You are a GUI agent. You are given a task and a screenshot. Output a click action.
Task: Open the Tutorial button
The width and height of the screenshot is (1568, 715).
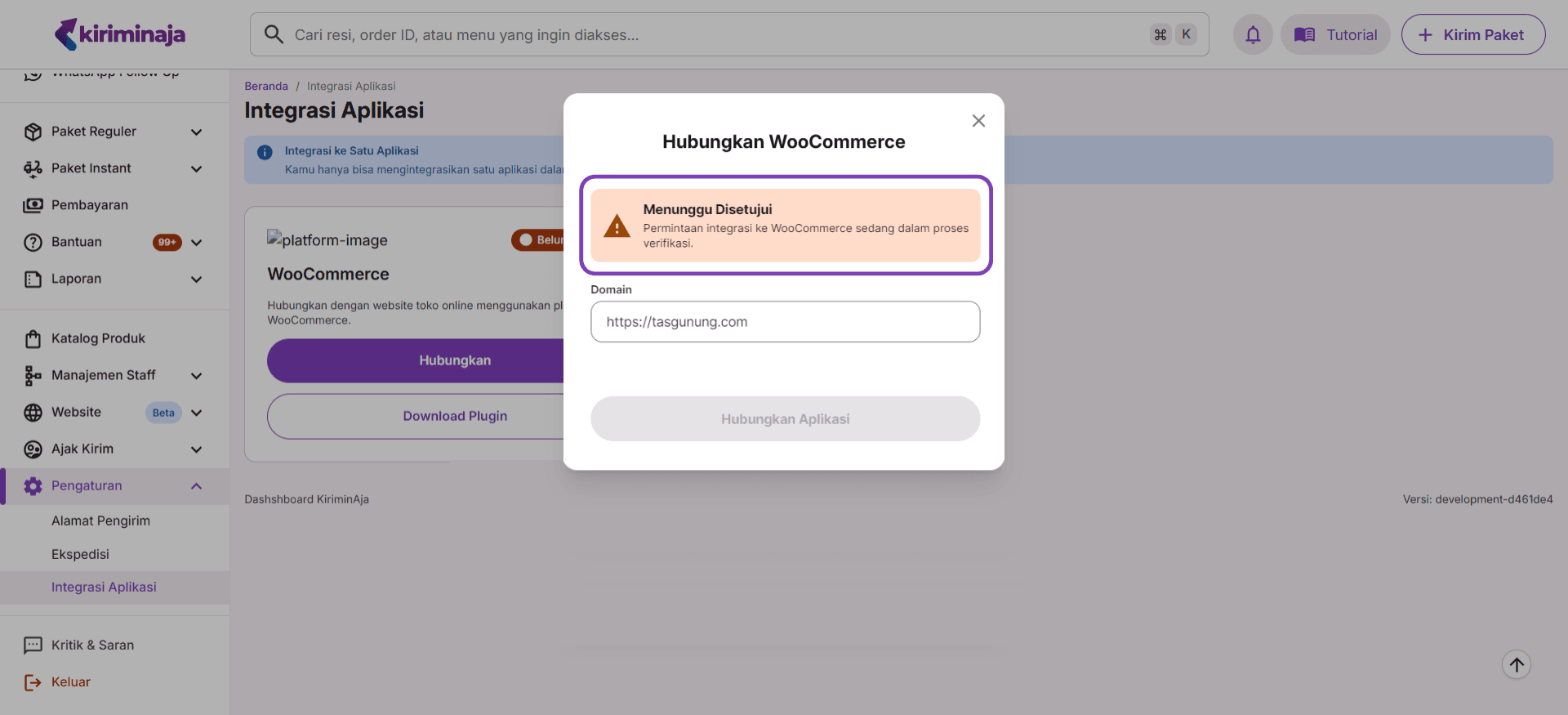pyautogui.click(x=1335, y=35)
